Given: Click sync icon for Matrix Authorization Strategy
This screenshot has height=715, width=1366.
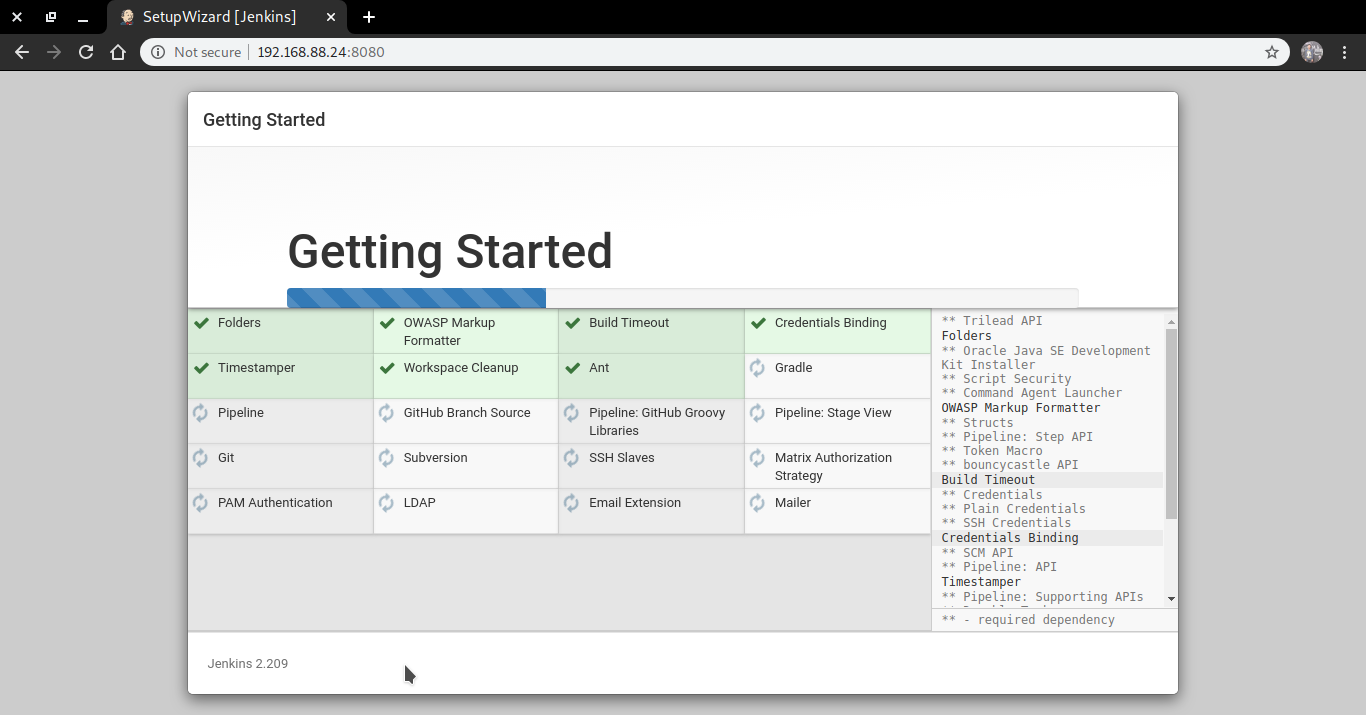Looking at the screenshot, I should click(758, 458).
